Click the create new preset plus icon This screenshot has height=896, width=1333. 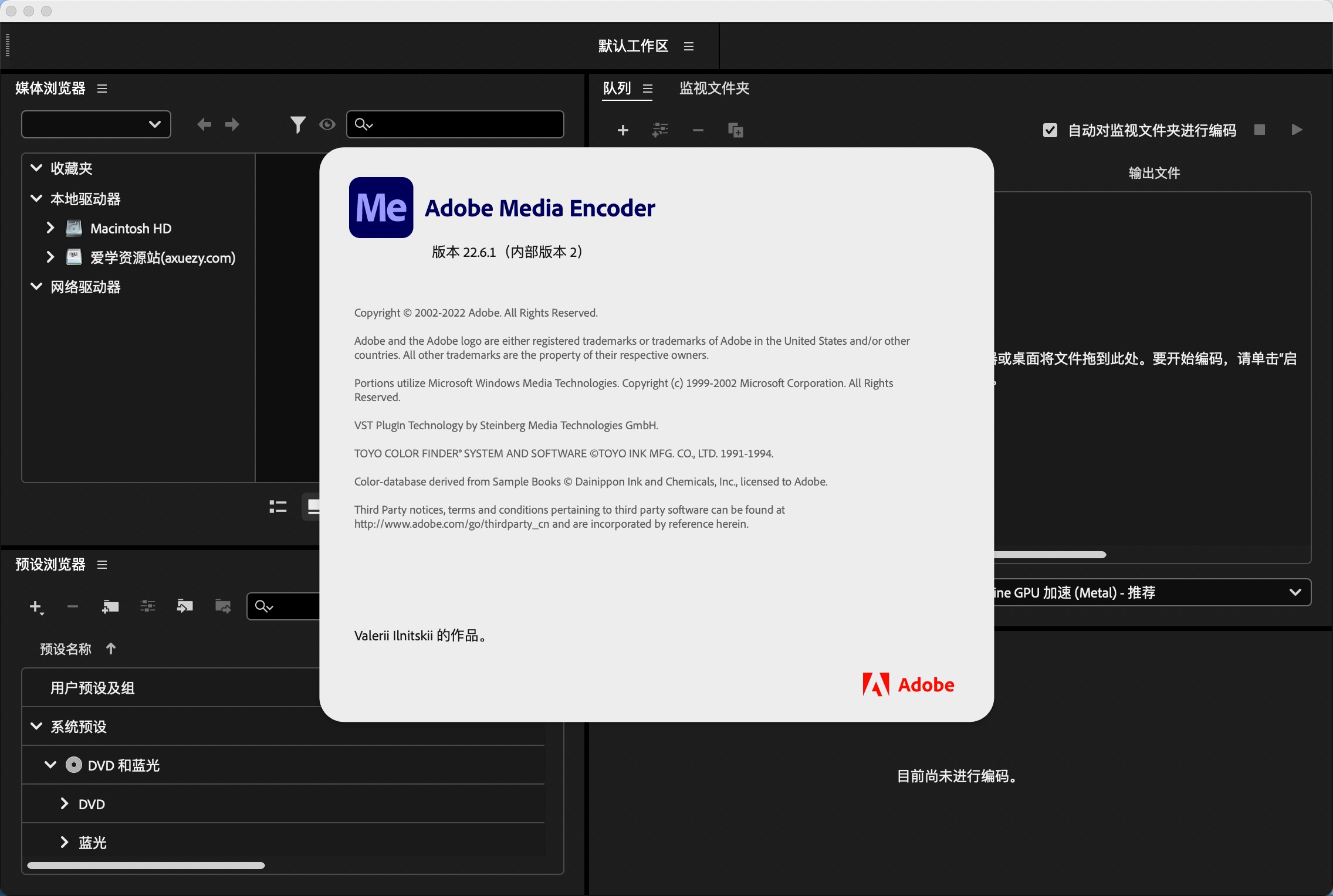pyautogui.click(x=36, y=606)
